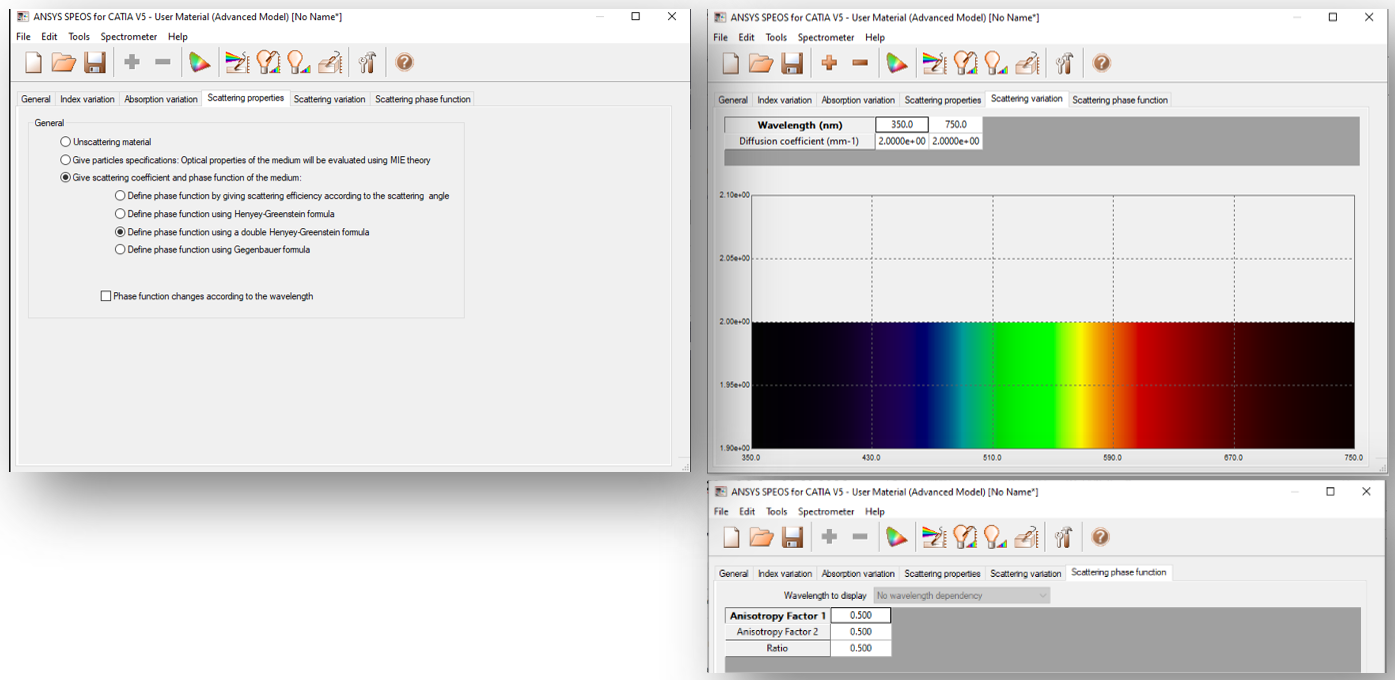Image resolution: width=1395 pixels, height=680 pixels.
Task: Select Give particles specifications MIE theory option
Action: (66, 160)
